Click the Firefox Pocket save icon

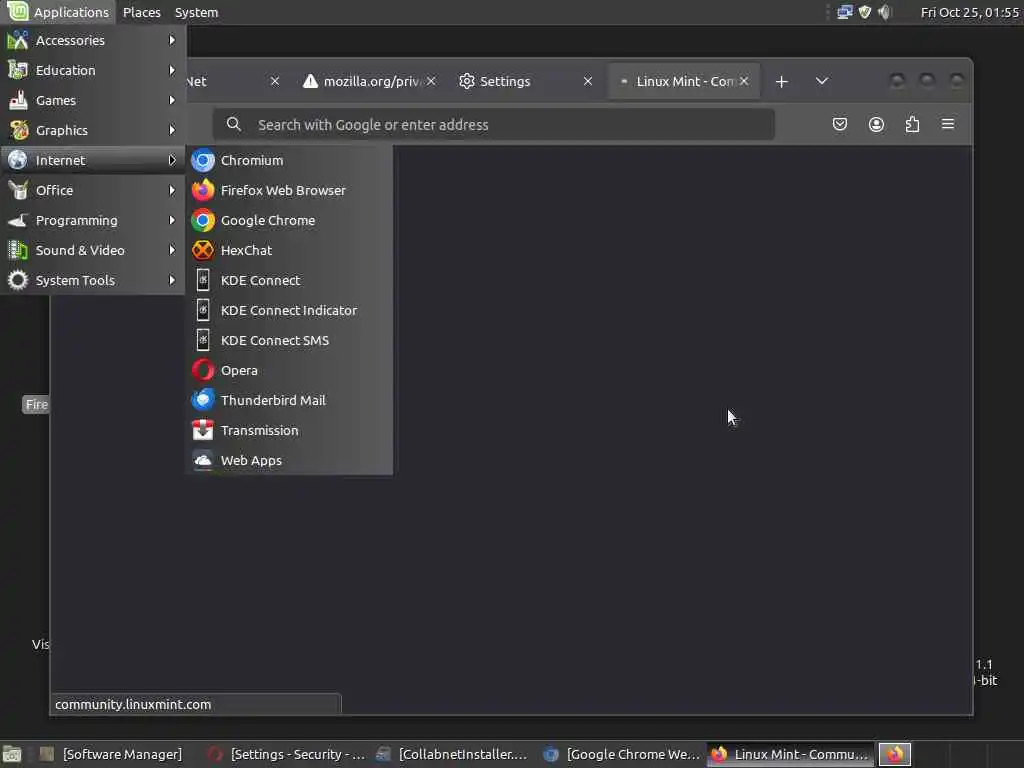tap(840, 124)
